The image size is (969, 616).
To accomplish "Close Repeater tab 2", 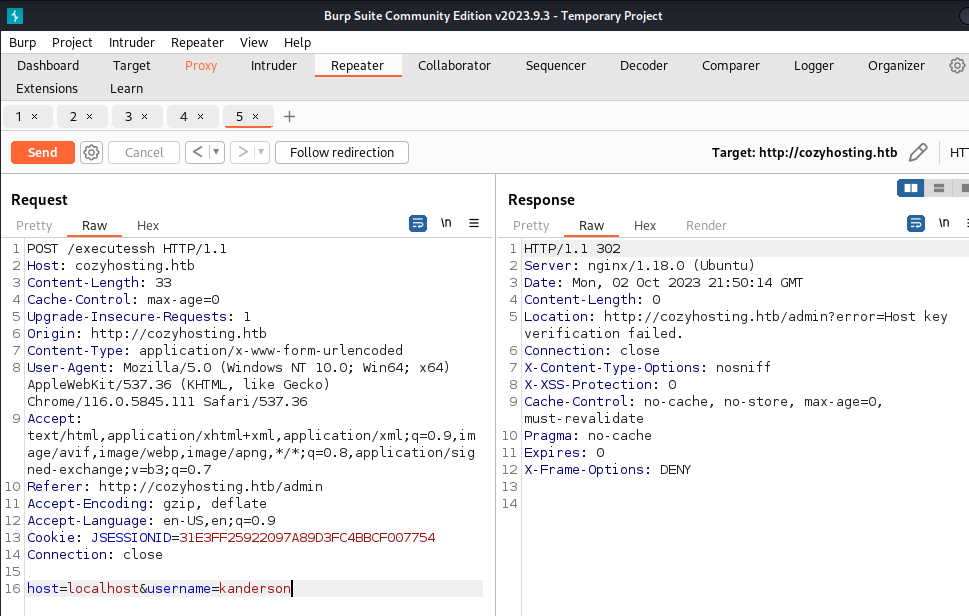I will click(x=90, y=117).
